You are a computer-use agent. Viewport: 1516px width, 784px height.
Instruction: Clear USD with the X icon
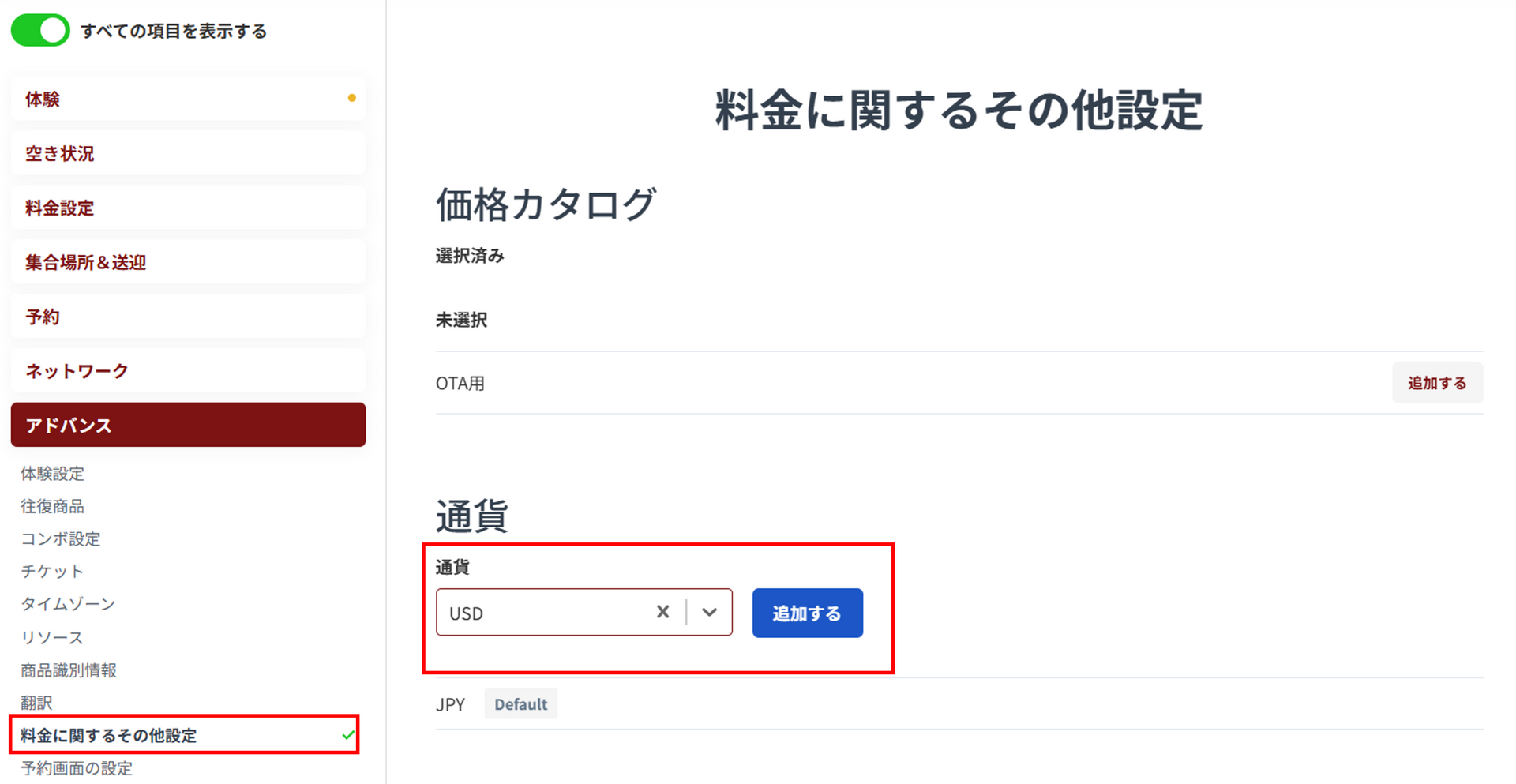[x=662, y=612]
